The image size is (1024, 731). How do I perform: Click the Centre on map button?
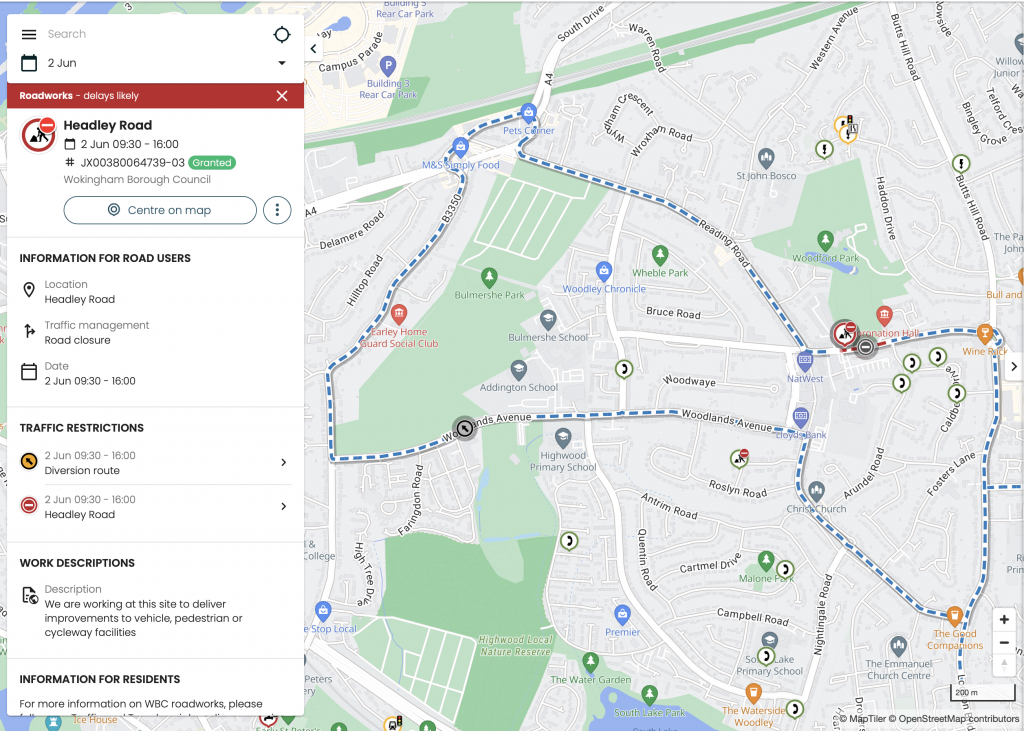(160, 210)
